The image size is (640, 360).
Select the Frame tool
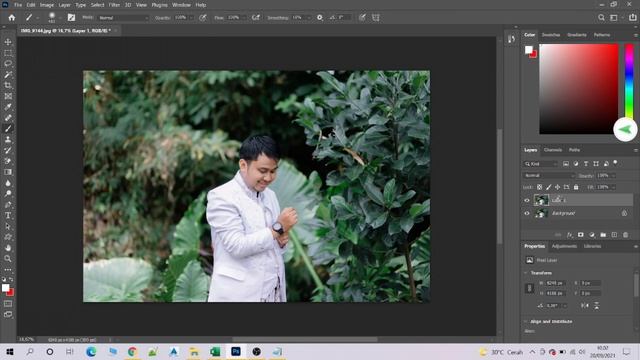8,96
